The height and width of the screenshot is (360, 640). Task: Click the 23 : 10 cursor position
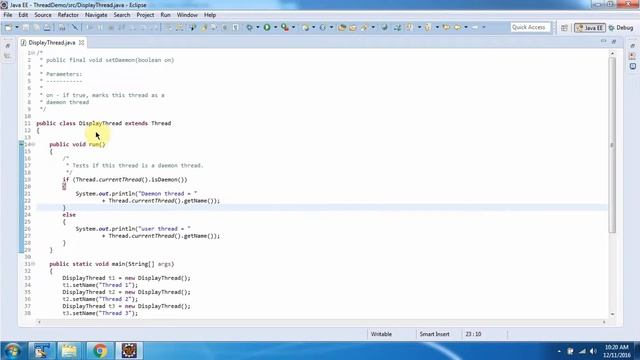tap(473, 334)
